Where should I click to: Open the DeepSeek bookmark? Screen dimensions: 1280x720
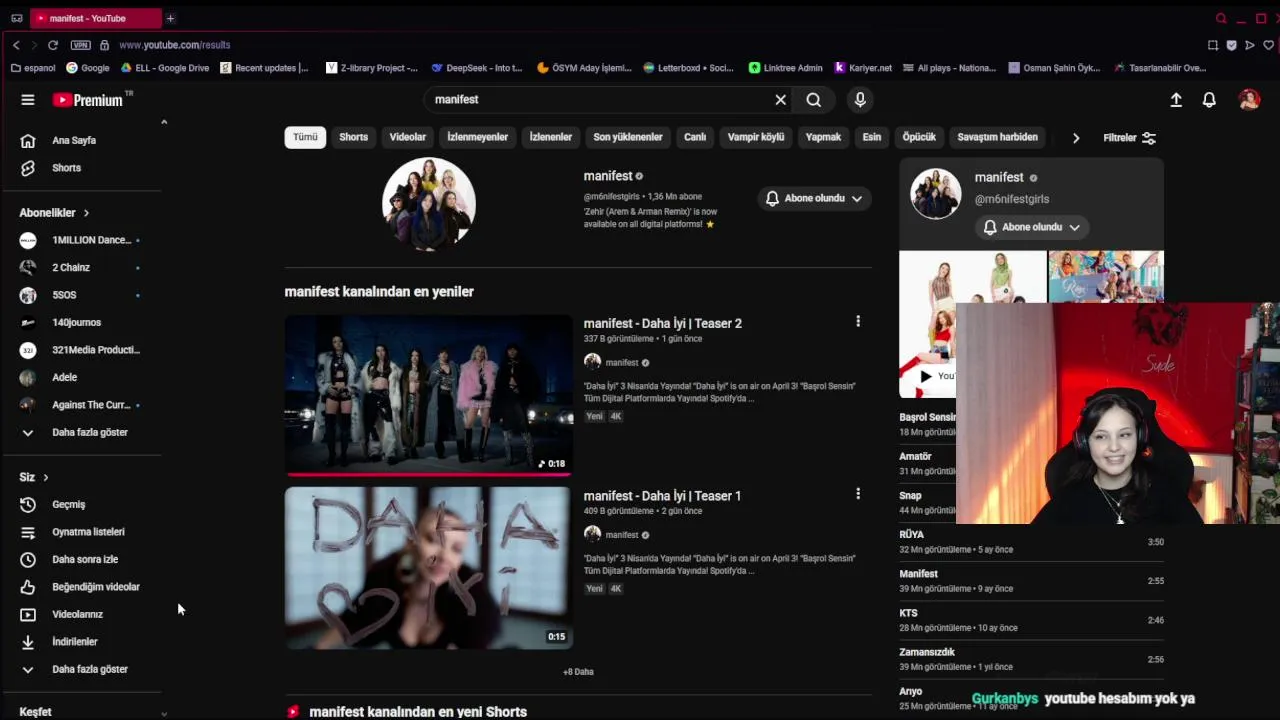point(477,68)
